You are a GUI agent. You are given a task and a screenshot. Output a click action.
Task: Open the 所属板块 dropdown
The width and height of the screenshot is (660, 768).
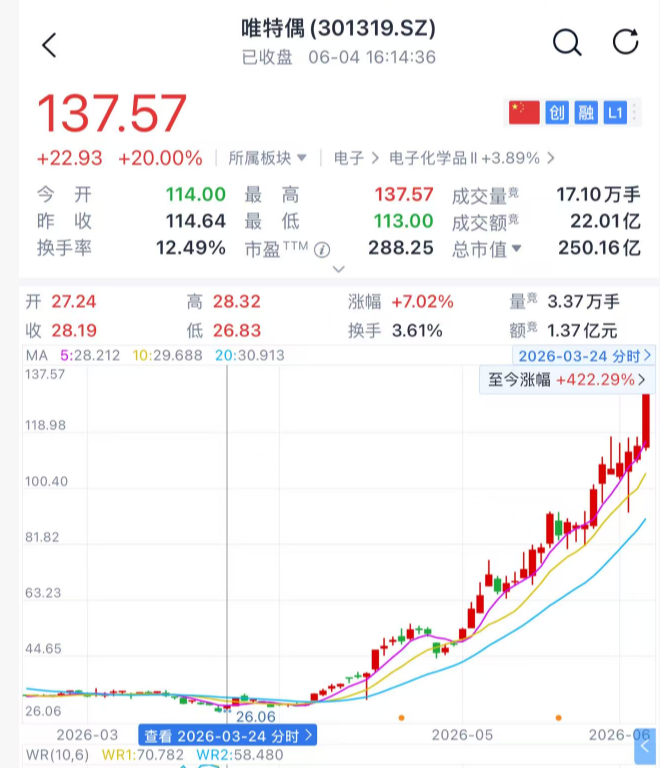click(x=267, y=158)
